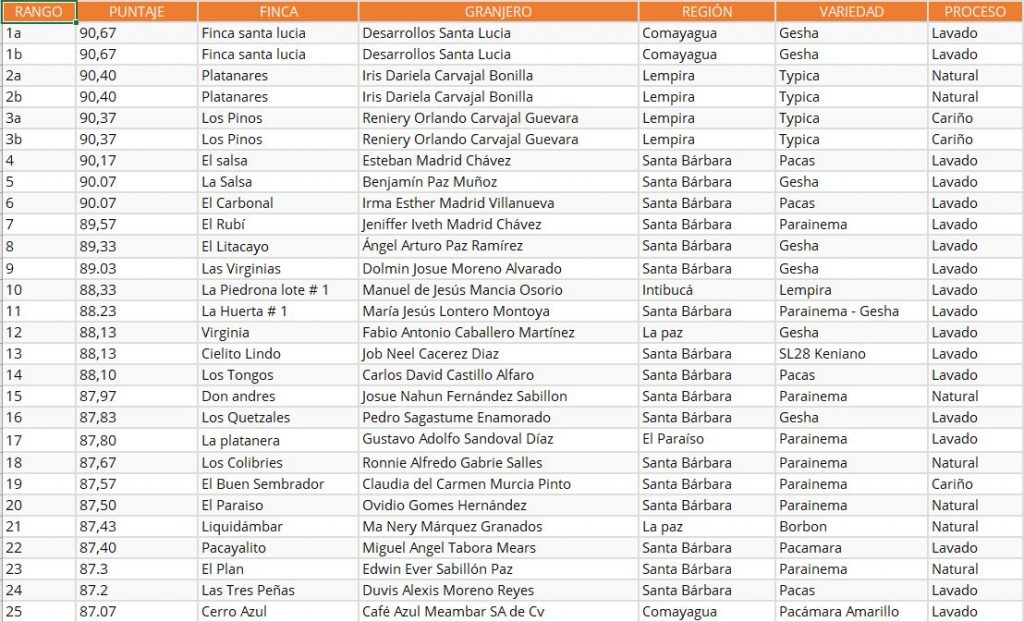1024x622 pixels.
Task: Select the El Paraíso region cell
Action: click(707, 440)
